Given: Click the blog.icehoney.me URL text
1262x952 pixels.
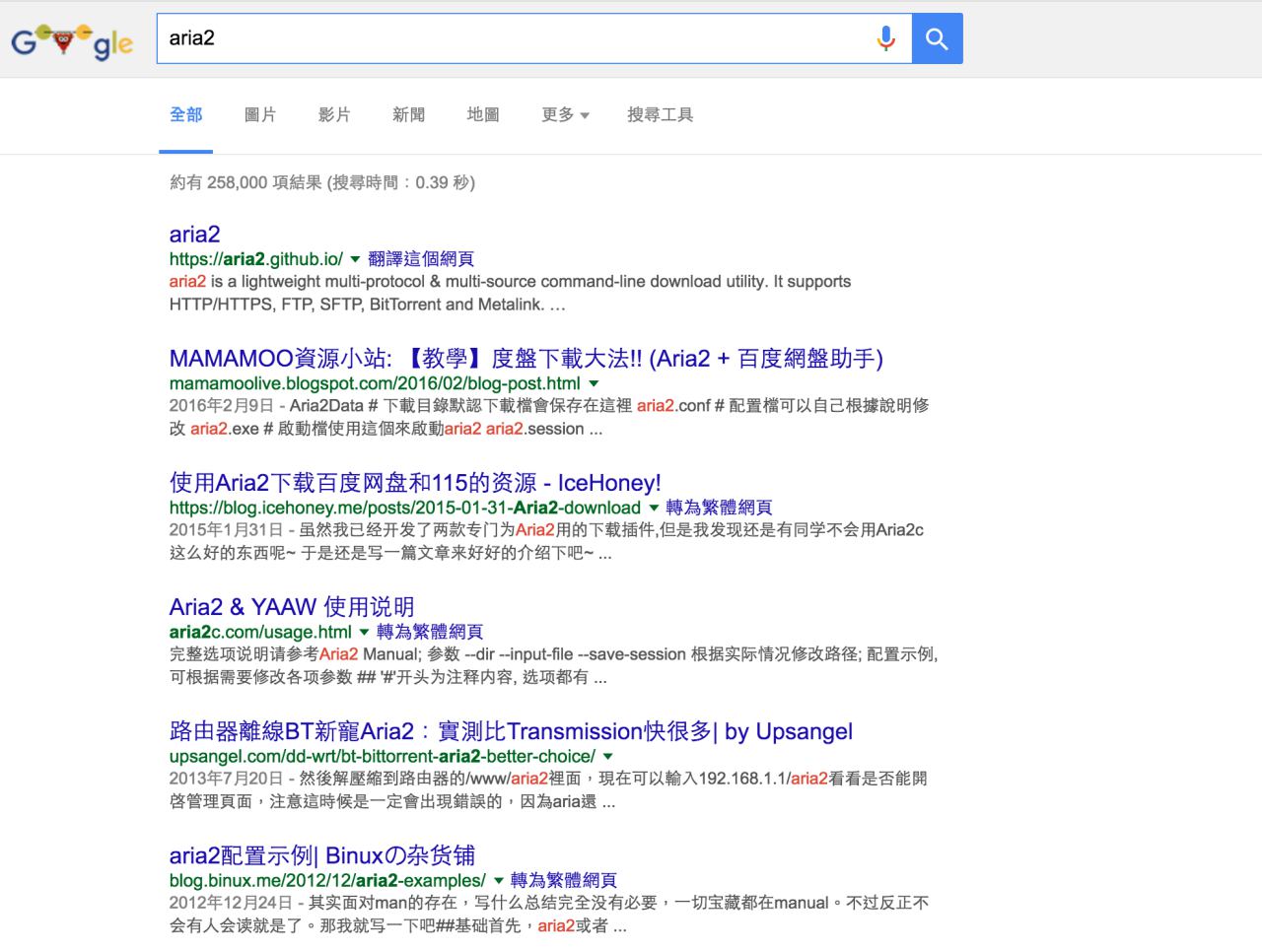Looking at the screenshot, I should (x=405, y=508).
